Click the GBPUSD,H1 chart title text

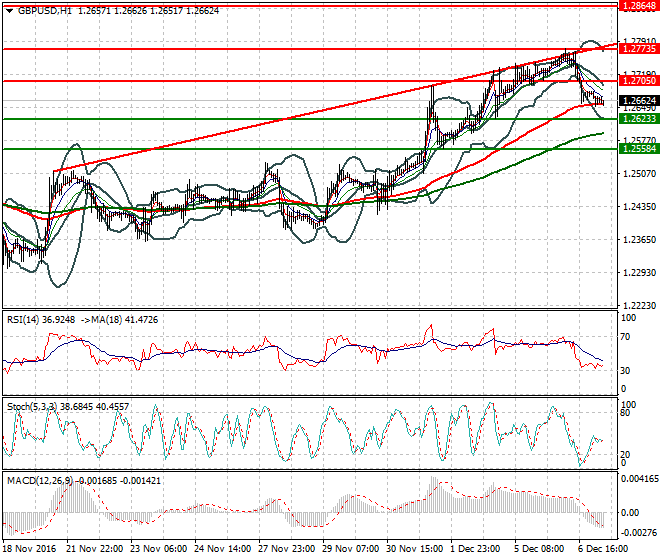point(45,11)
